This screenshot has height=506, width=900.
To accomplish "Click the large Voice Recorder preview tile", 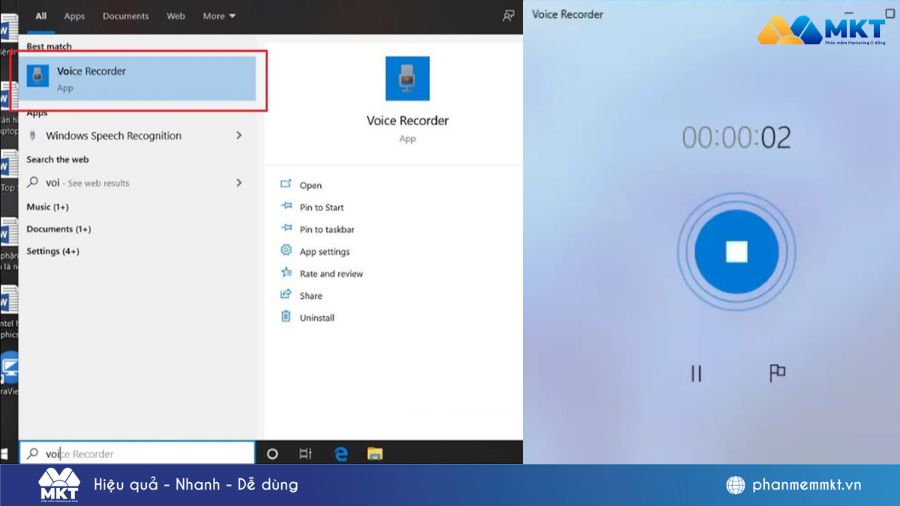I will click(408, 79).
